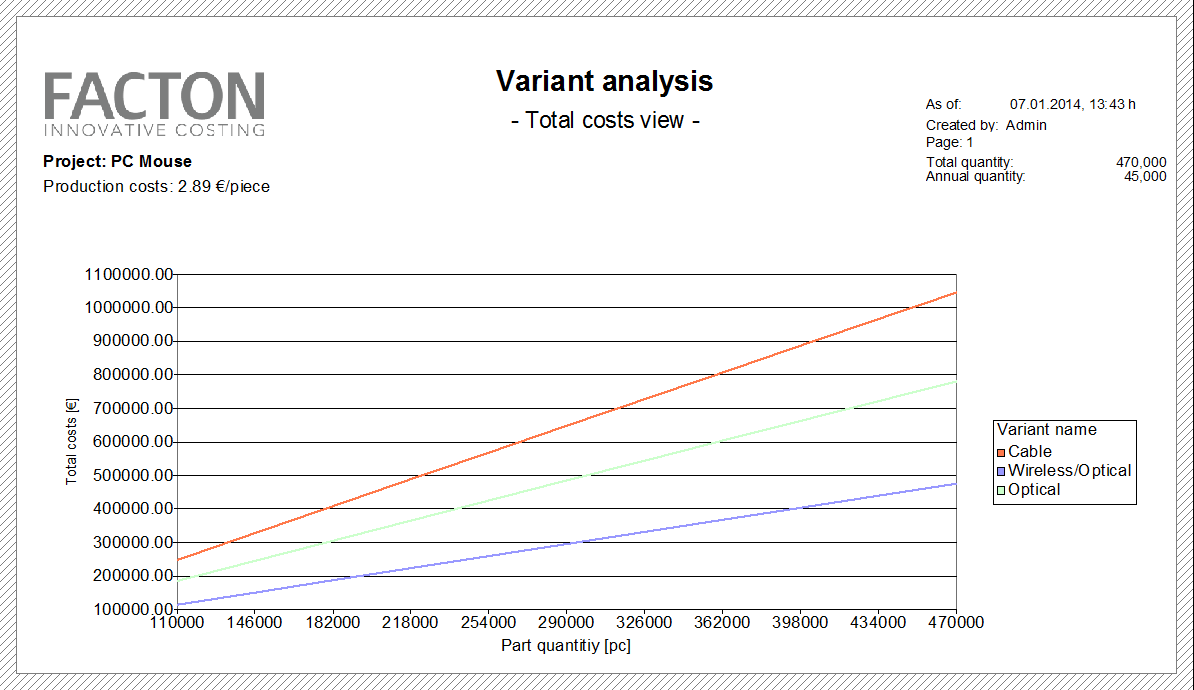This screenshot has height=690, width=1194.
Task: Click the 'Variant analysis' report title
Action: point(604,81)
